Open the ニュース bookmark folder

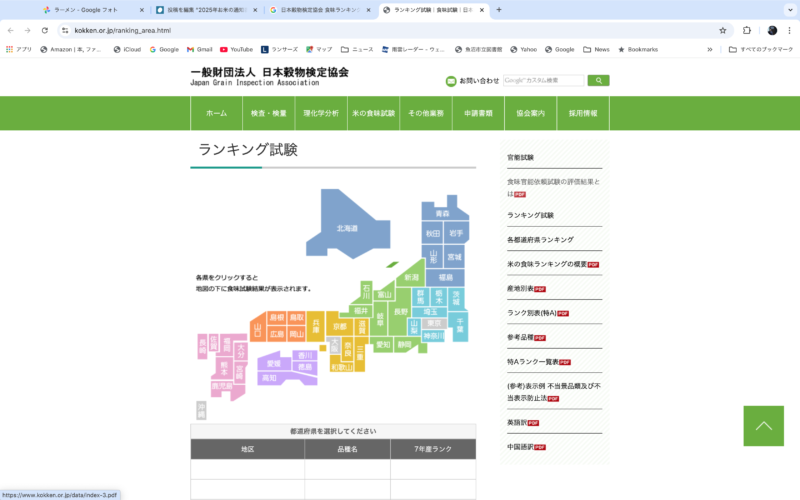357,49
